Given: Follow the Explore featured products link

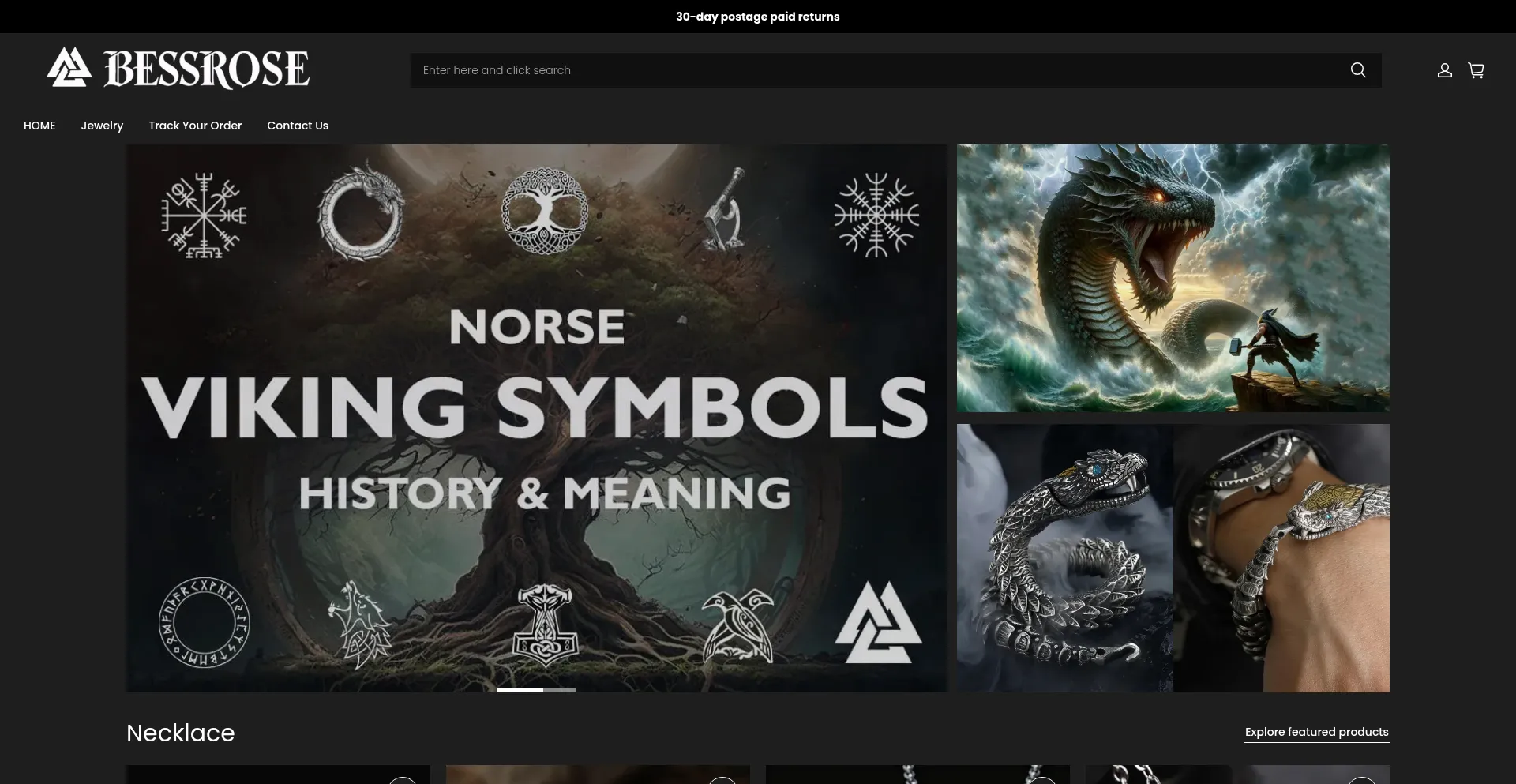Looking at the screenshot, I should pyautogui.click(x=1316, y=732).
